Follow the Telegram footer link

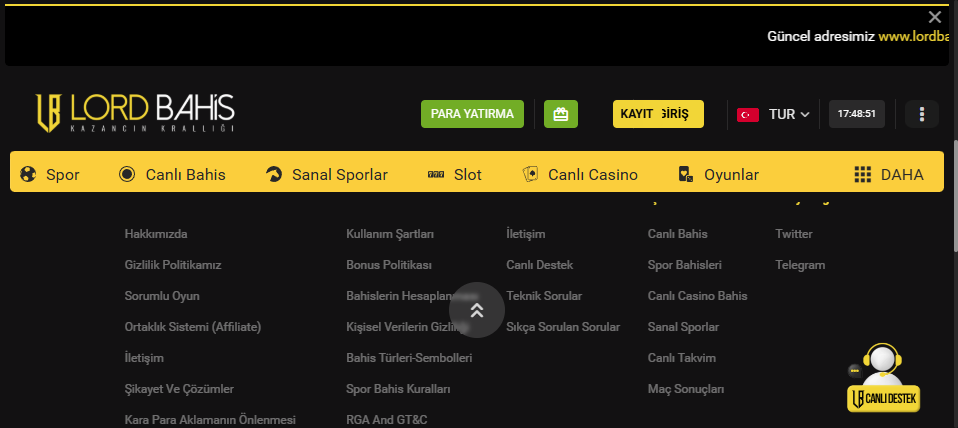tap(800, 265)
